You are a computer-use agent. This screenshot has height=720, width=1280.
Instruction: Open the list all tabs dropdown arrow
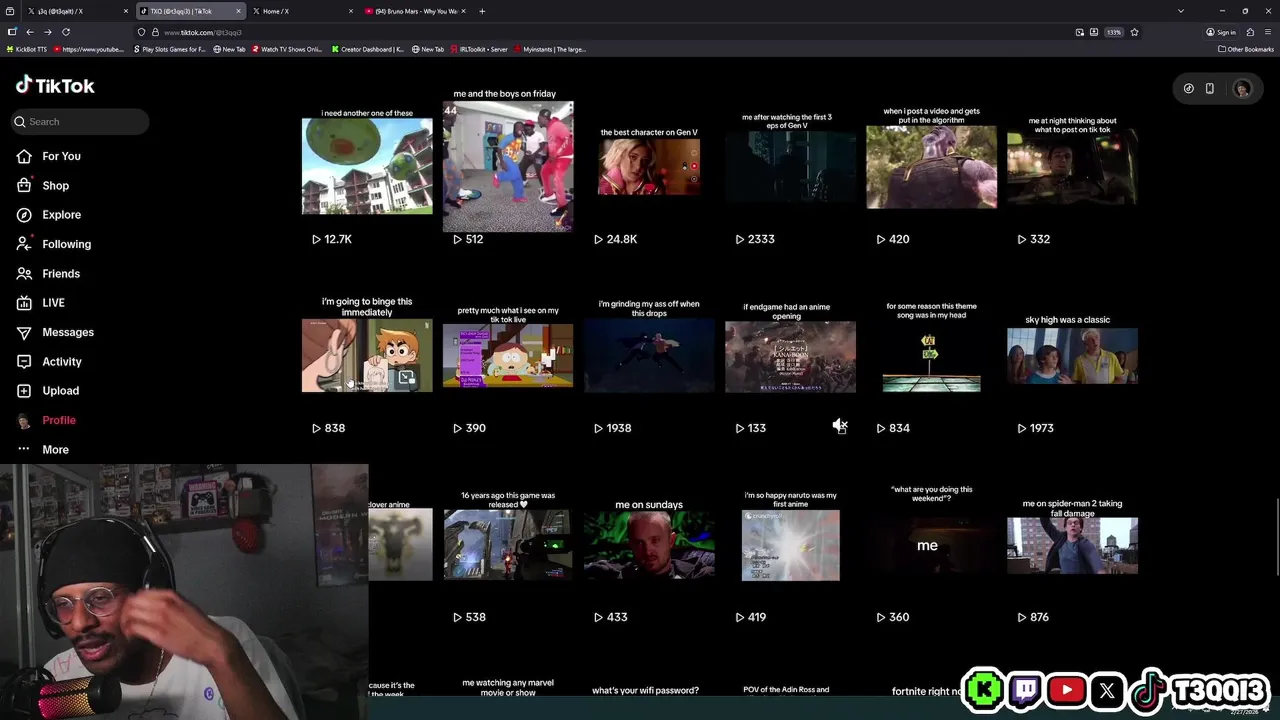pos(1181,11)
